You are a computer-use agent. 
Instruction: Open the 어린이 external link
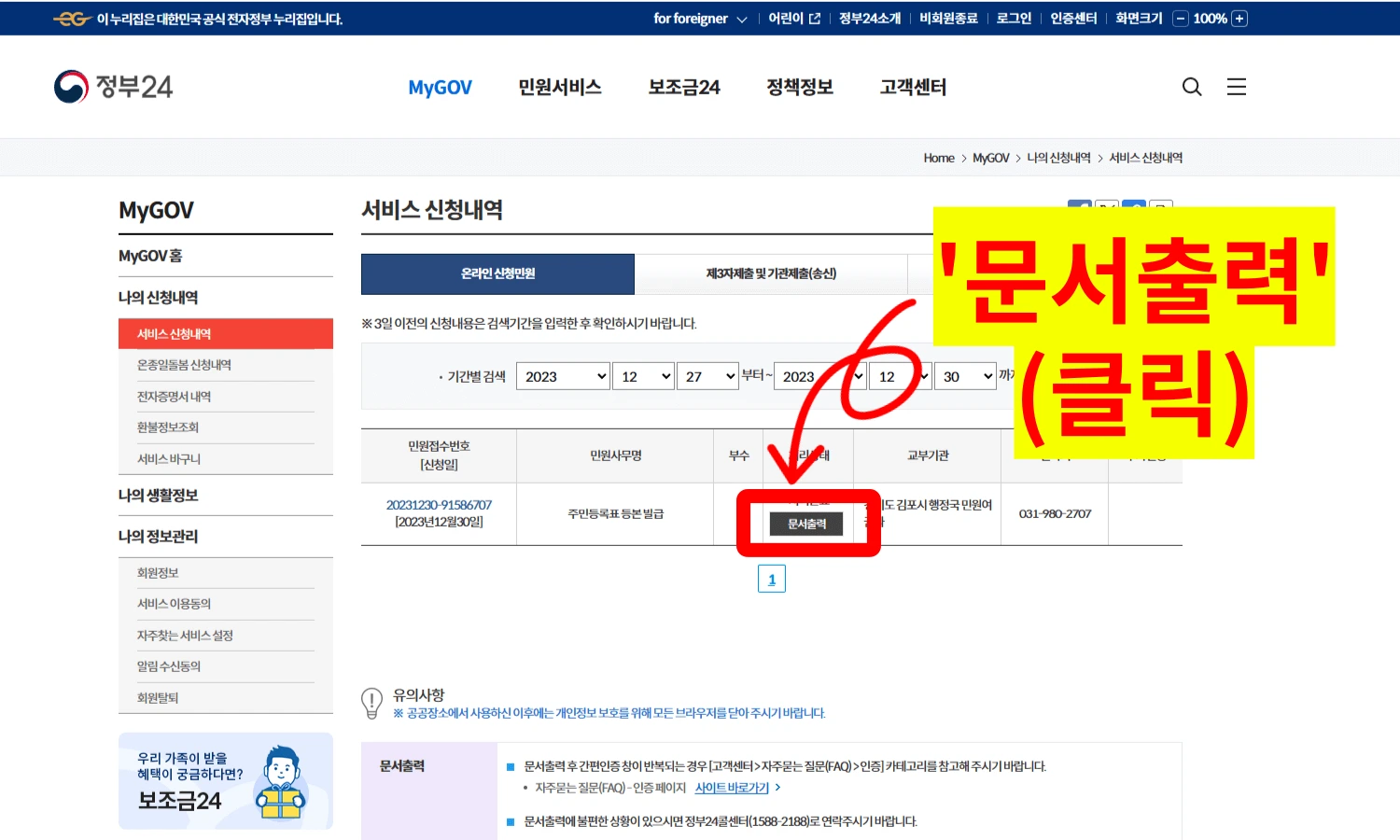794,19
